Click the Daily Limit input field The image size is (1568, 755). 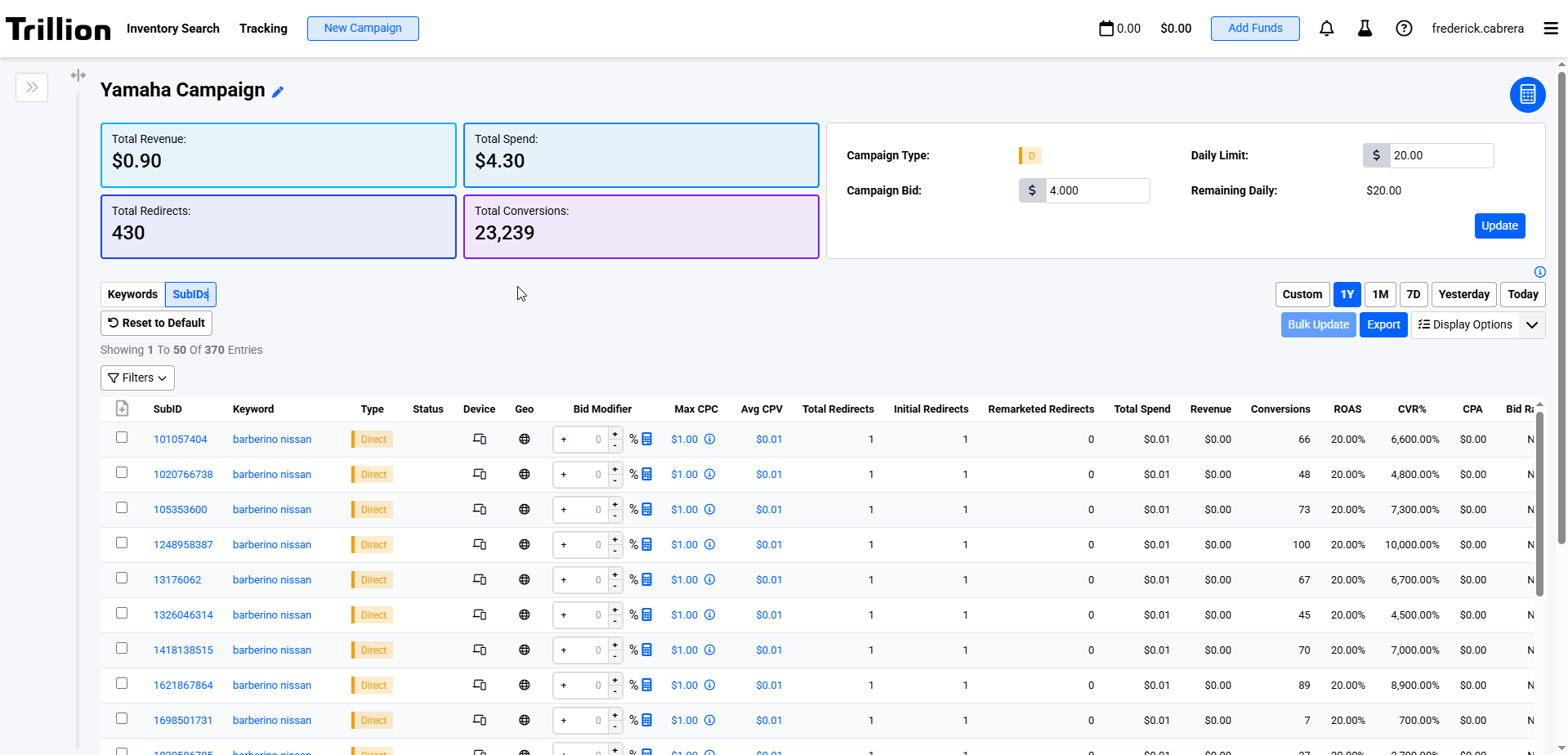click(x=1441, y=155)
